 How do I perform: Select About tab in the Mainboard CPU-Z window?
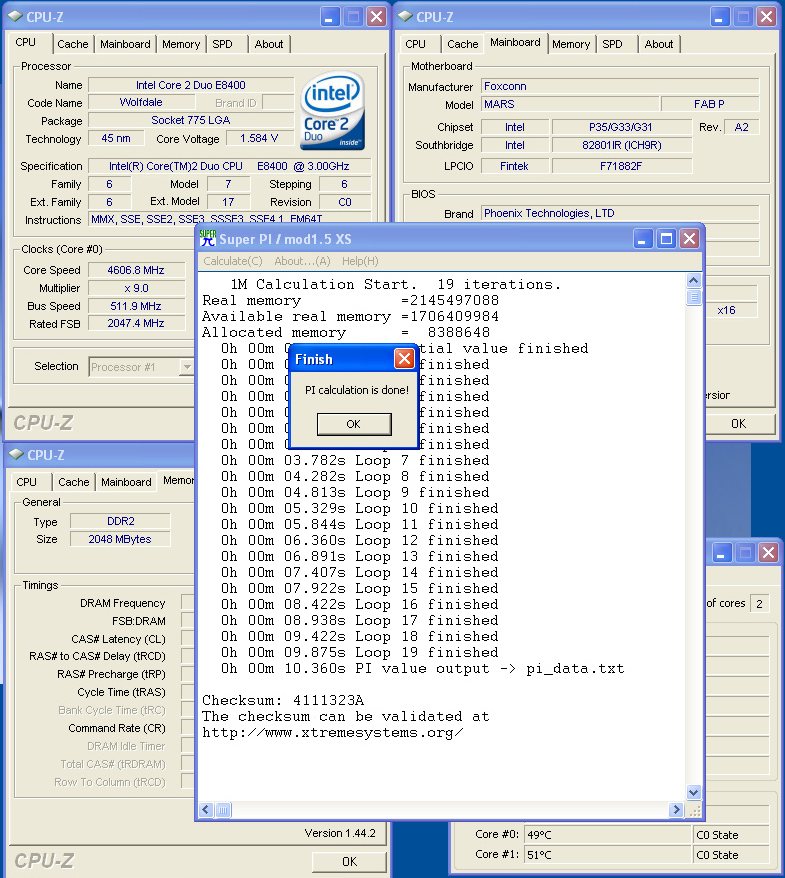(659, 44)
